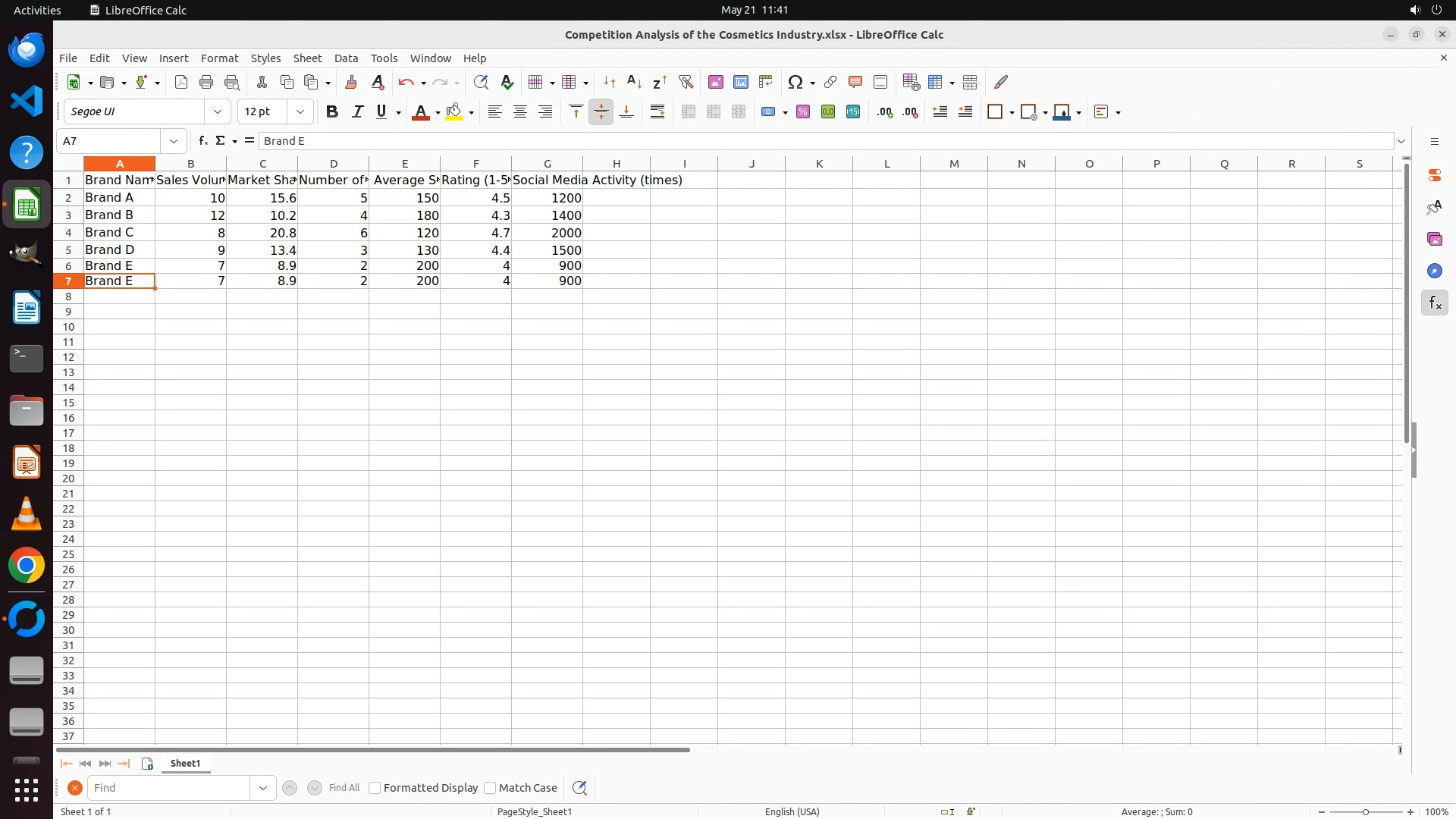The image size is (1456, 819).
Task: Click the Find All button
Action: point(344,788)
